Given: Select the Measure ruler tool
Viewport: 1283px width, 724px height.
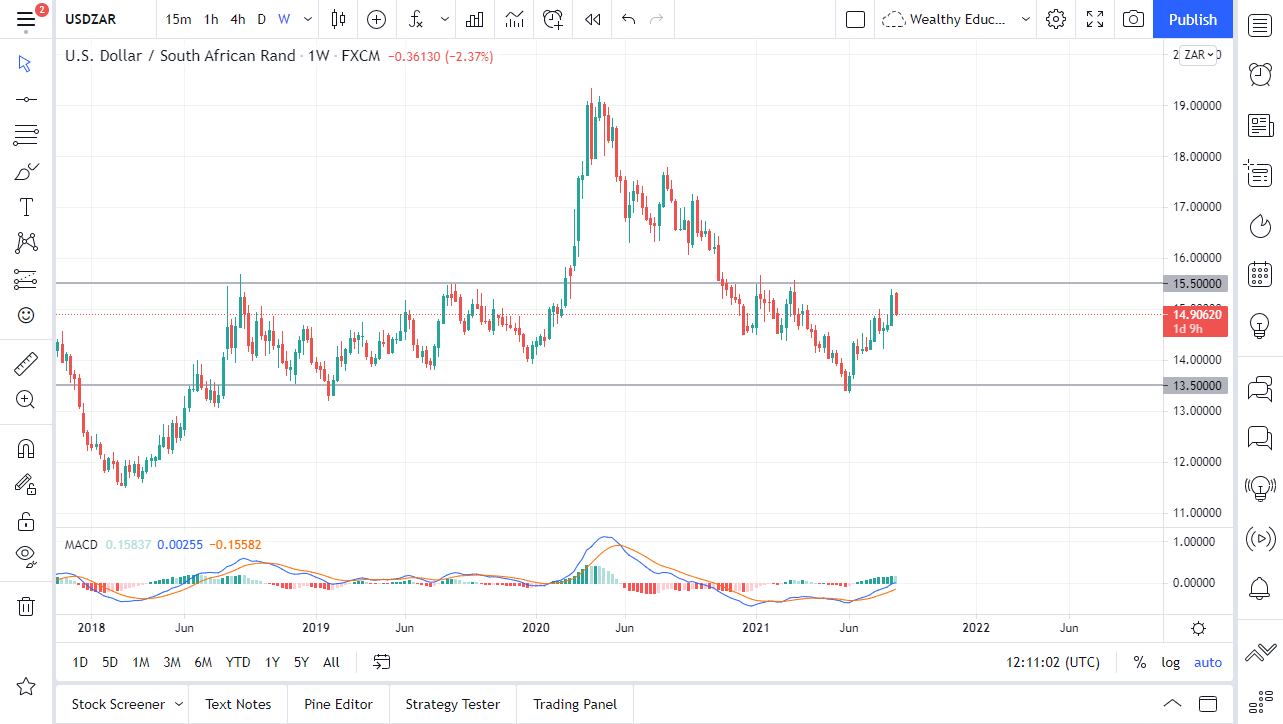Looking at the screenshot, I should (x=26, y=364).
